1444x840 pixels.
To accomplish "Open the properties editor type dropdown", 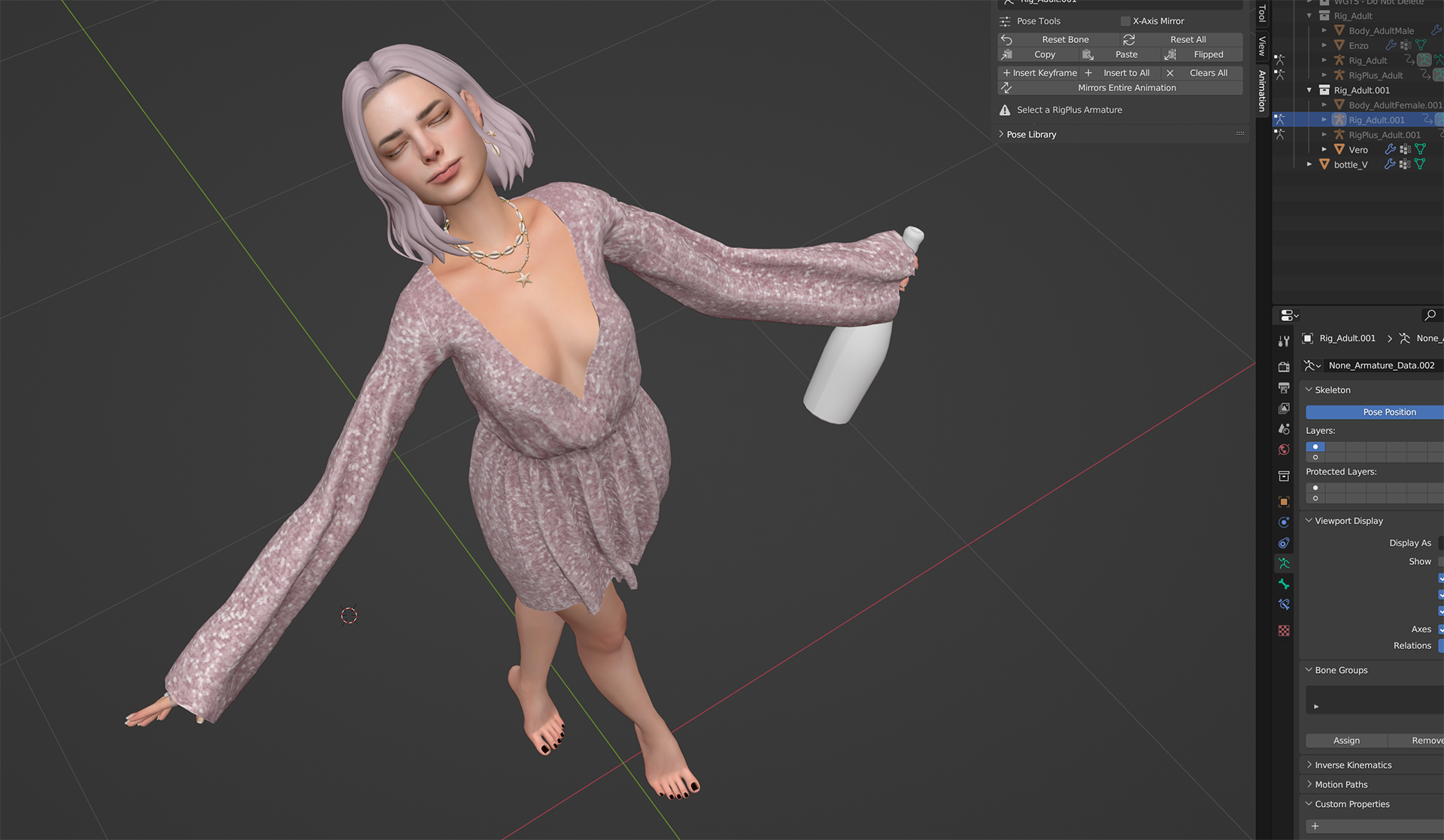I will (1289, 315).
